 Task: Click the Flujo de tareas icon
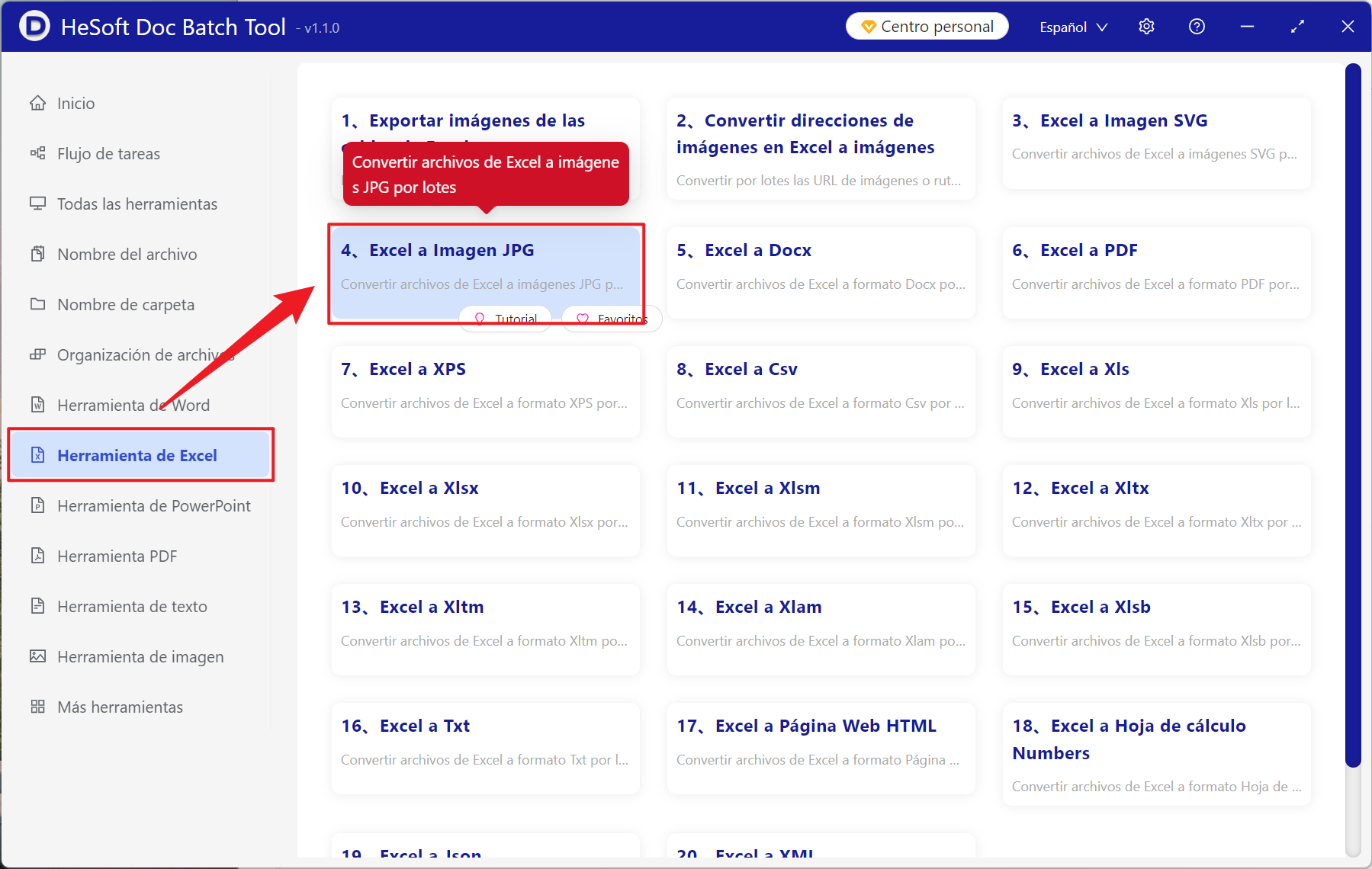(x=37, y=153)
